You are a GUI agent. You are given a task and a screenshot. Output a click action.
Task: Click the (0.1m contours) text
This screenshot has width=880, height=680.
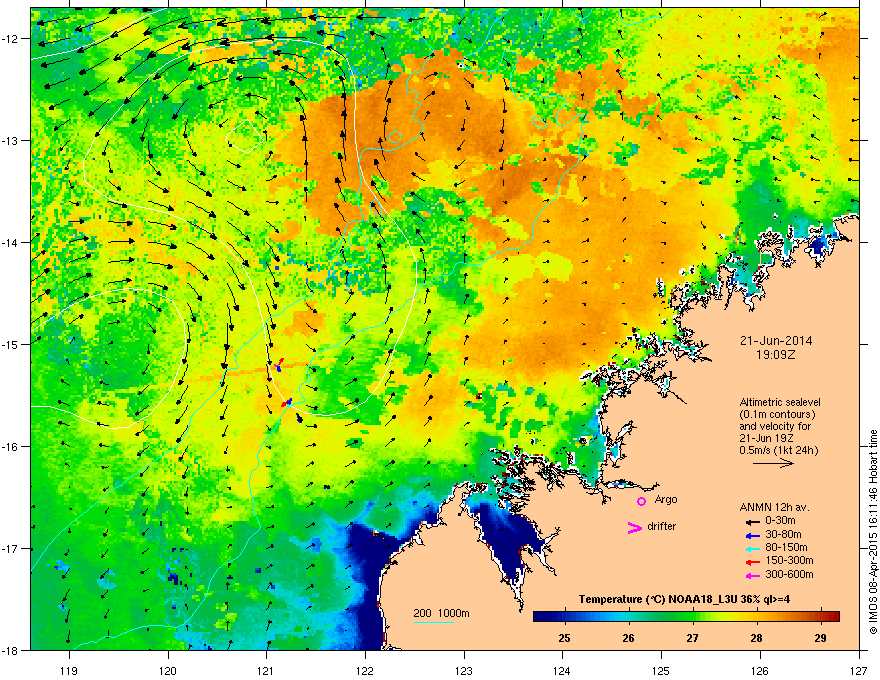click(777, 415)
